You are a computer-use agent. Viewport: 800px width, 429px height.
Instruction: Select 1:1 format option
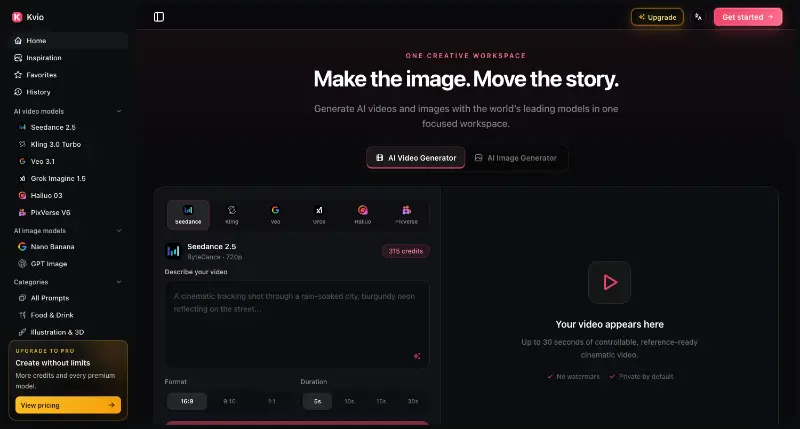click(x=272, y=401)
